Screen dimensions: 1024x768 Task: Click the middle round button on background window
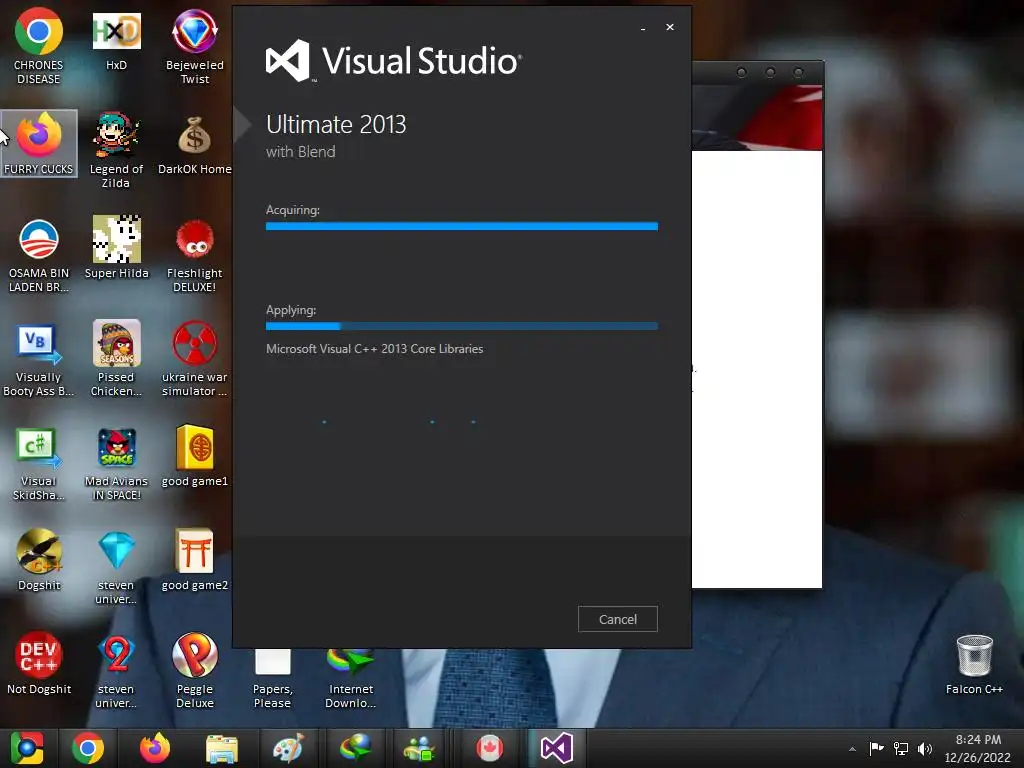click(770, 72)
